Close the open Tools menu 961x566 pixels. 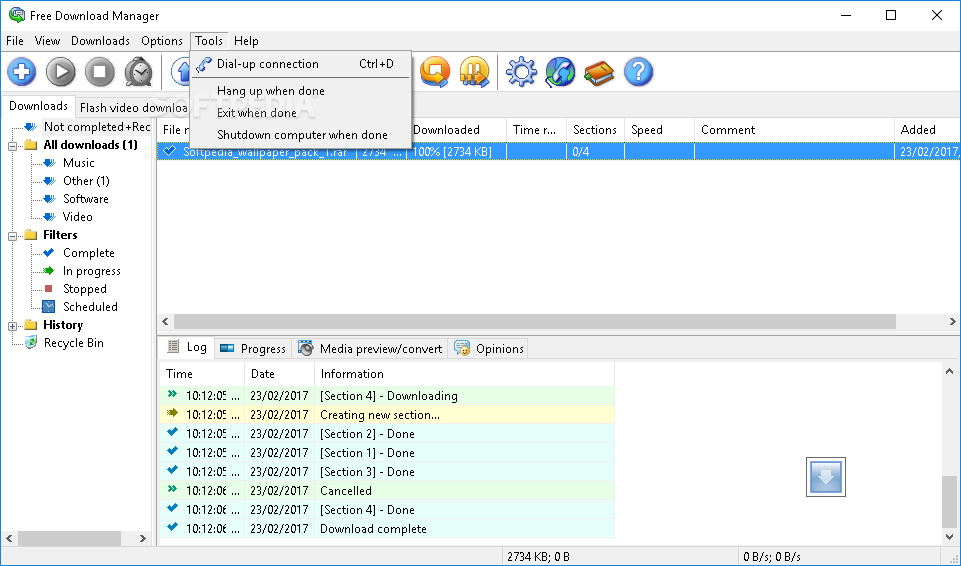209,41
